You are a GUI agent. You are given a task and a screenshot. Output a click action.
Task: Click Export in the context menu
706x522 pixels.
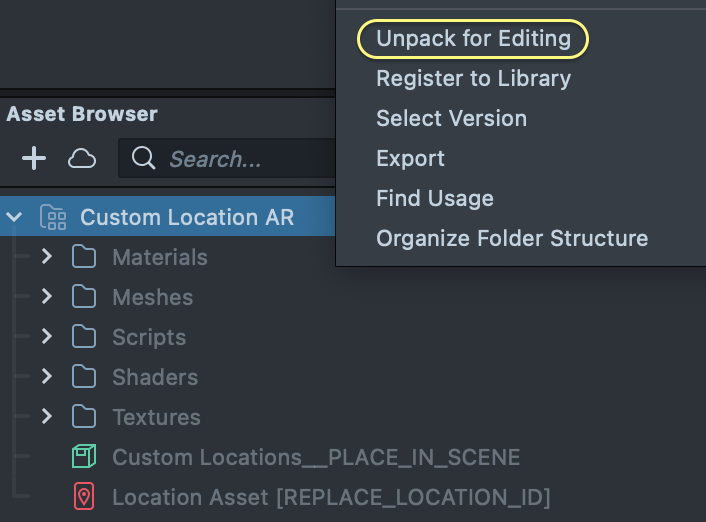tap(410, 158)
